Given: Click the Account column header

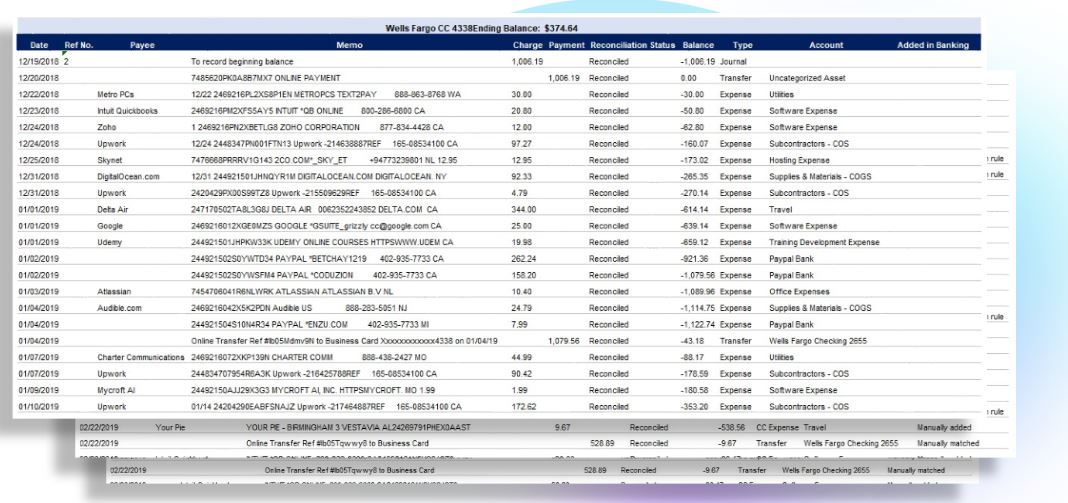Looking at the screenshot, I should coord(826,45).
